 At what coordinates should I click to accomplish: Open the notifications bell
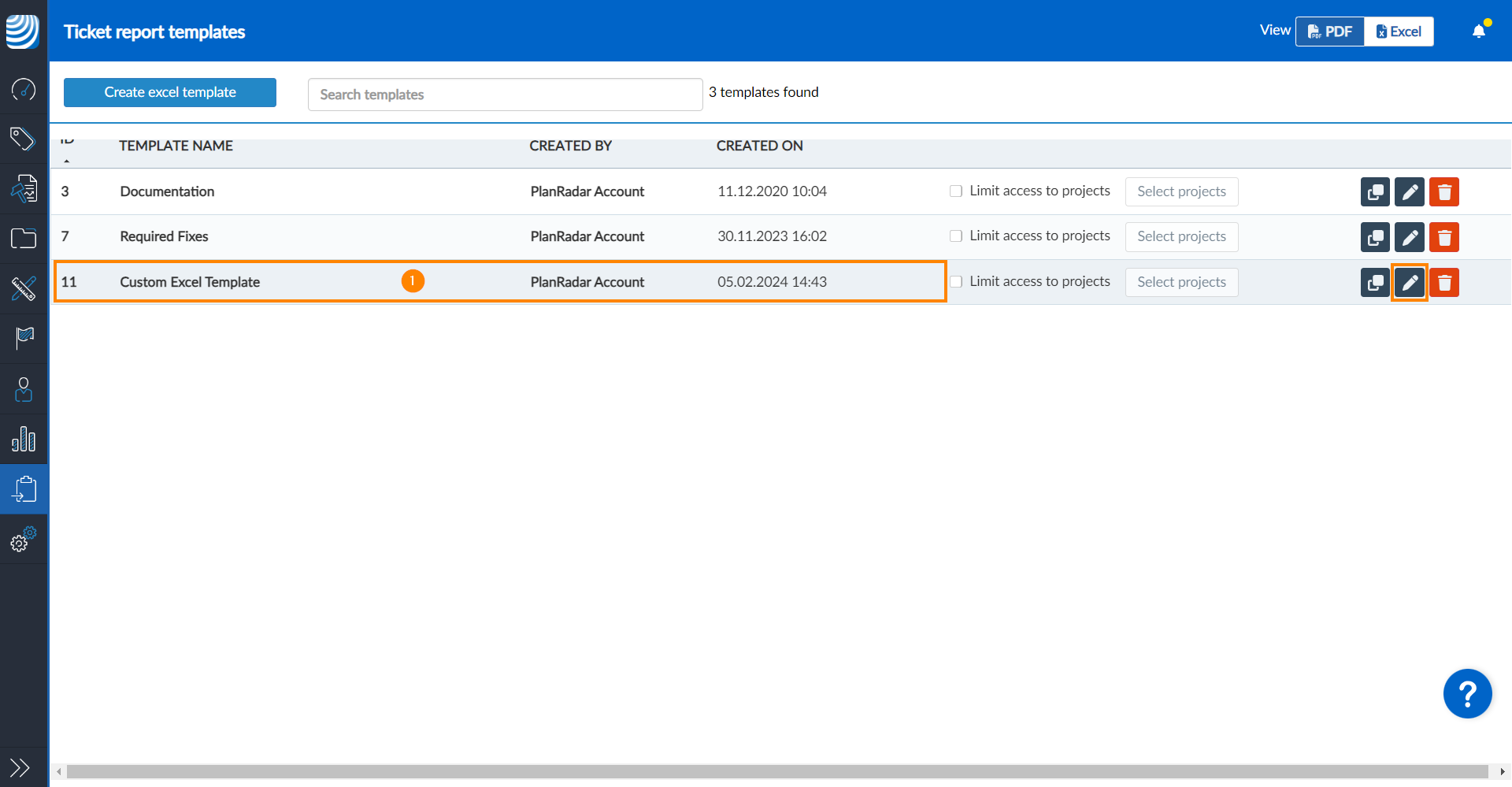coord(1478,32)
